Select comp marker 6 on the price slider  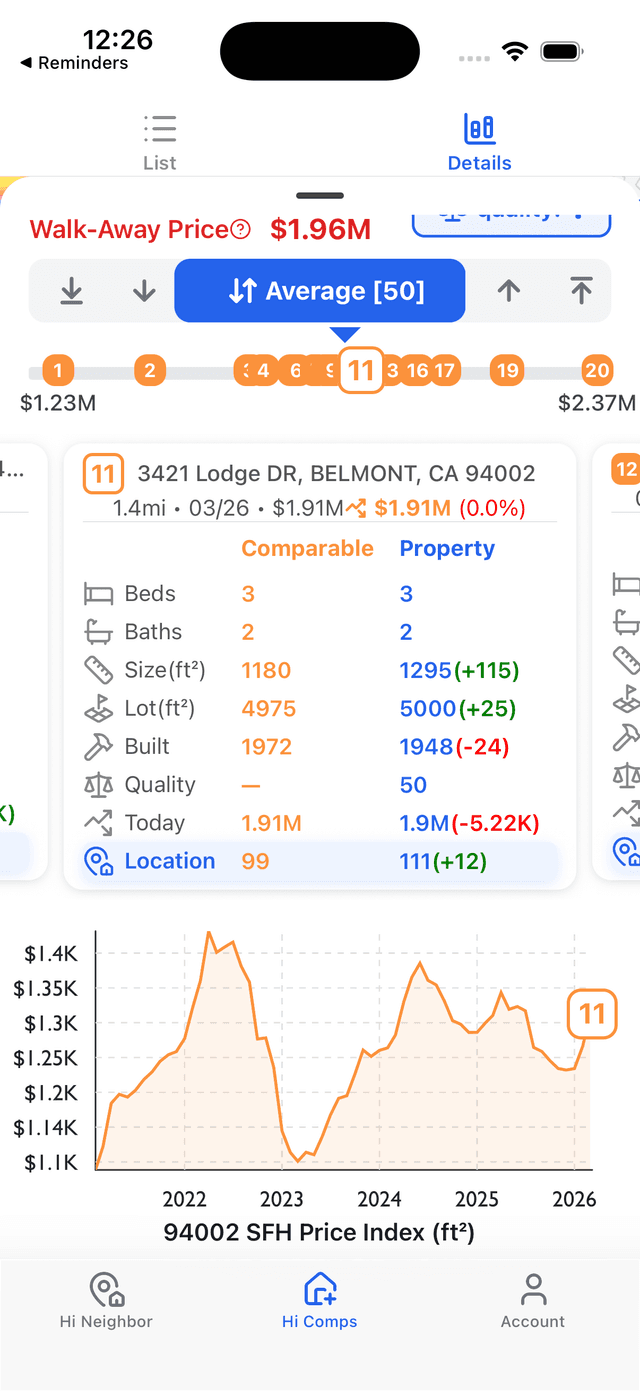click(x=294, y=371)
